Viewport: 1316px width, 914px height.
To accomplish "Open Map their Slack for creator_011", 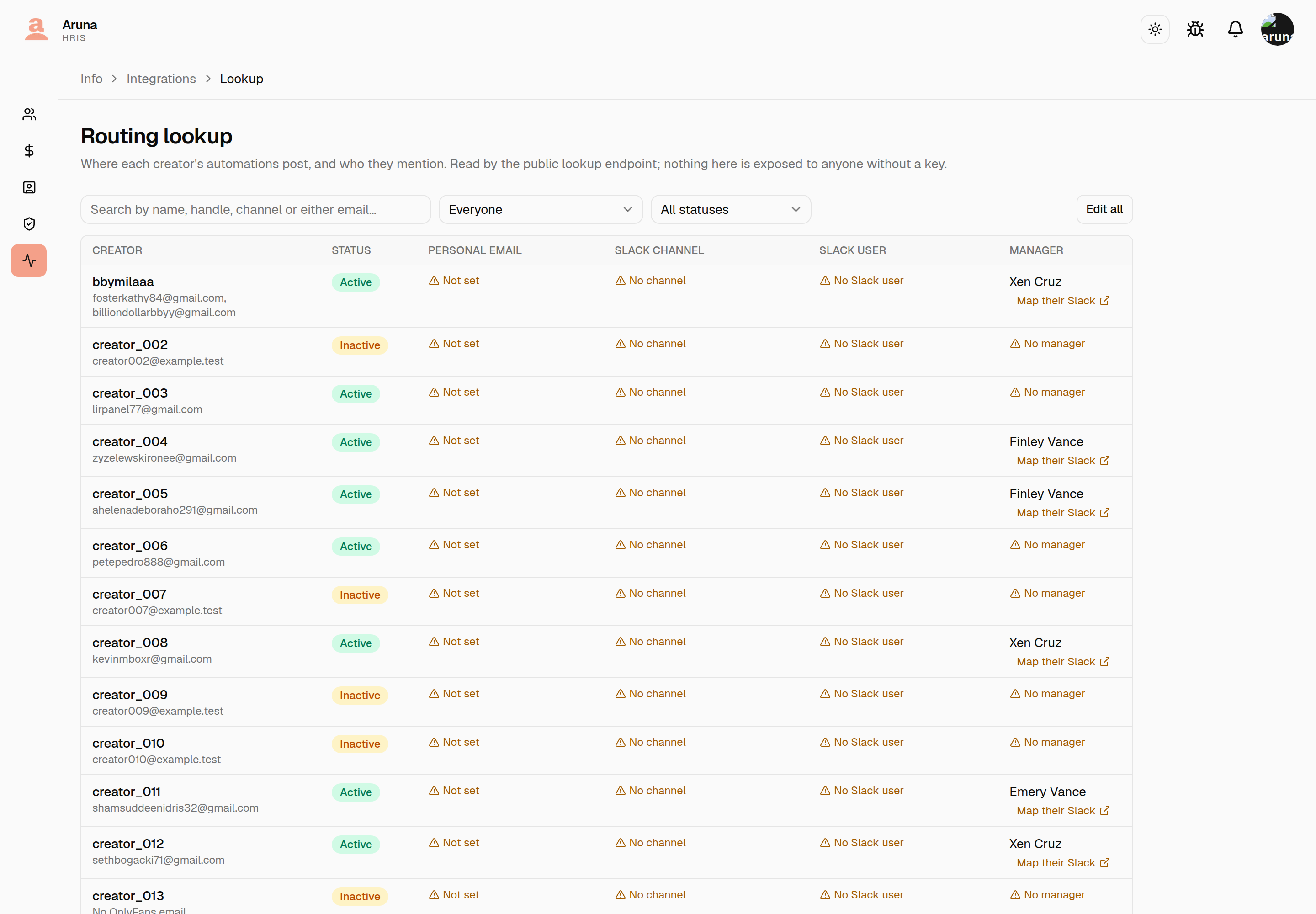I will point(1062,811).
